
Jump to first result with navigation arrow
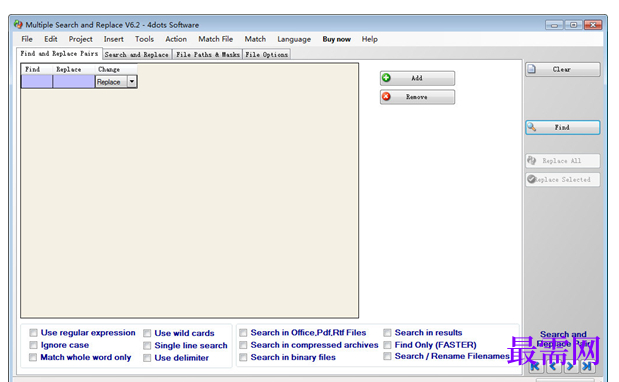[535, 367]
